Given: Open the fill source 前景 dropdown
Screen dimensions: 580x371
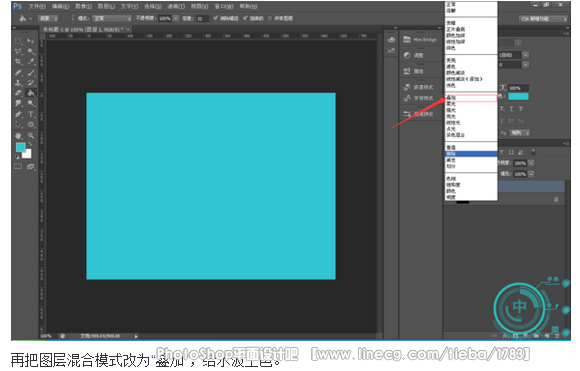Looking at the screenshot, I should pyautogui.click(x=48, y=18).
